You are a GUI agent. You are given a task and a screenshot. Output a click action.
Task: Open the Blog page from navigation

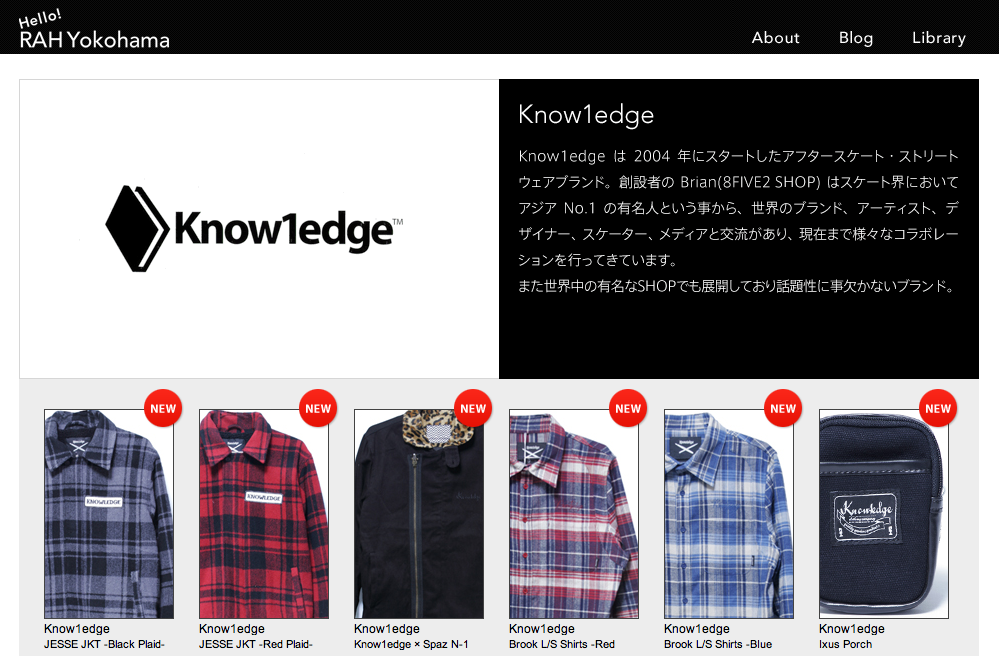(856, 38)
